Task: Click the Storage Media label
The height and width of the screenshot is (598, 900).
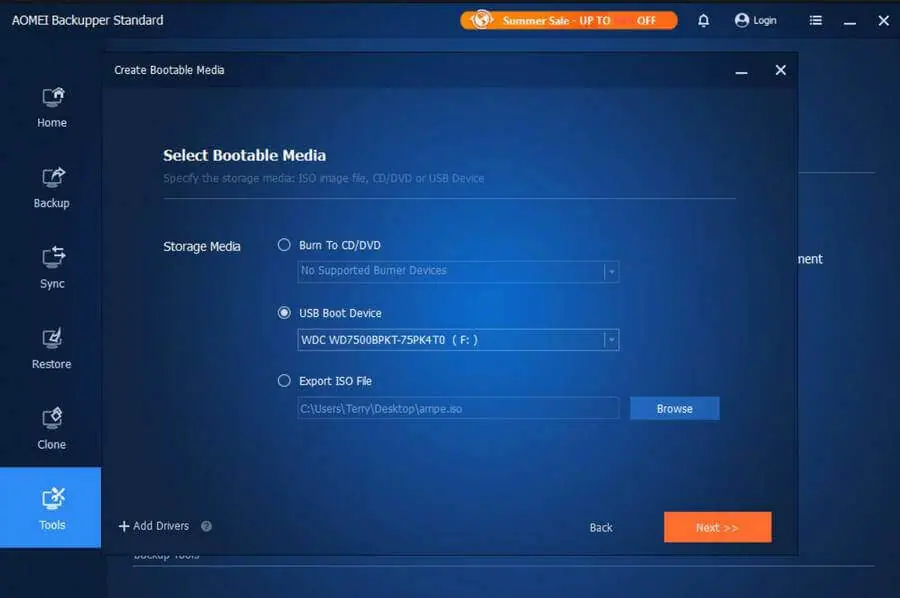Action: pos(201,246)
